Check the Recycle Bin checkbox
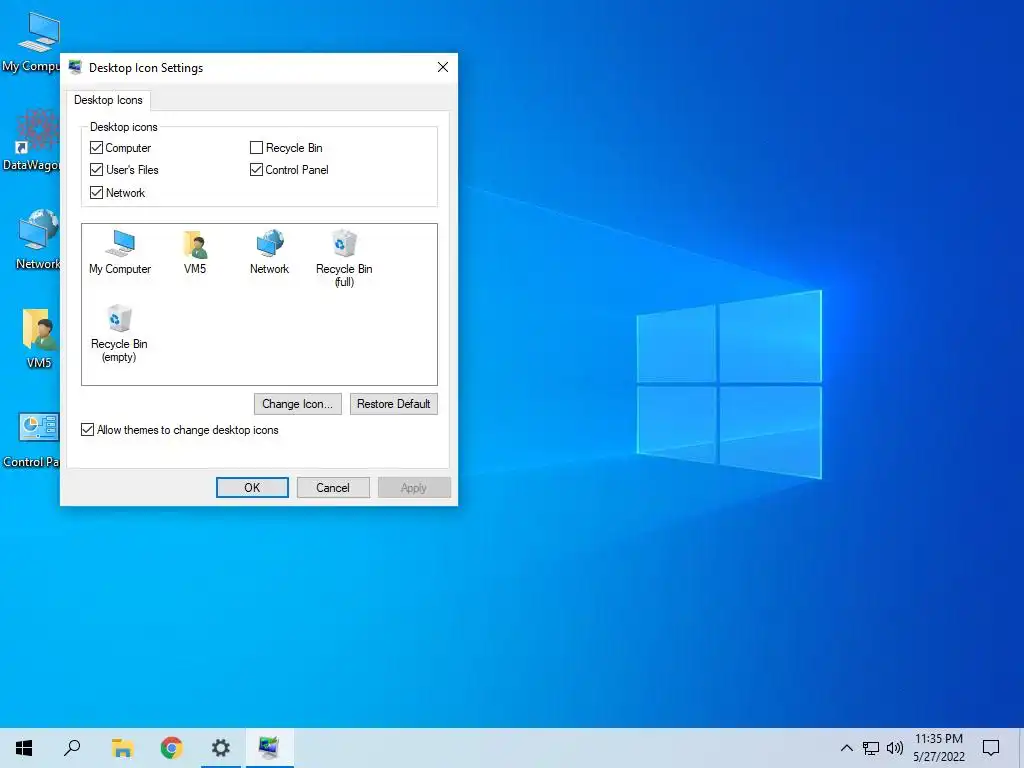 [257, 148]
